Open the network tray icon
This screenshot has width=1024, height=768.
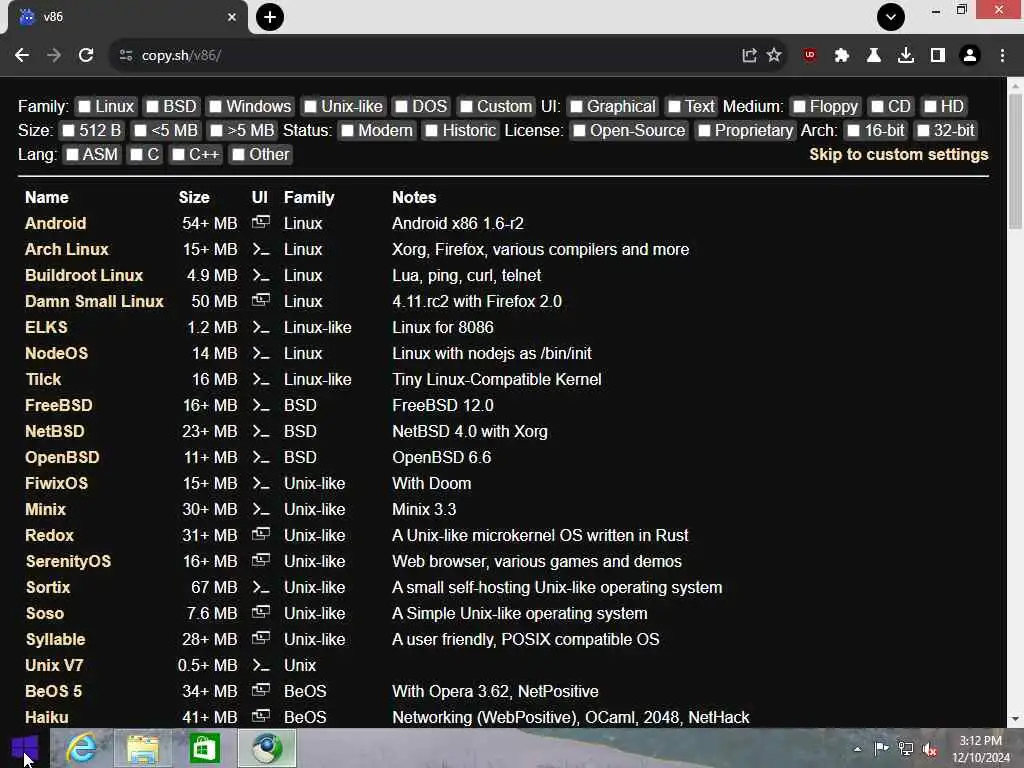(x=906, y=749)
